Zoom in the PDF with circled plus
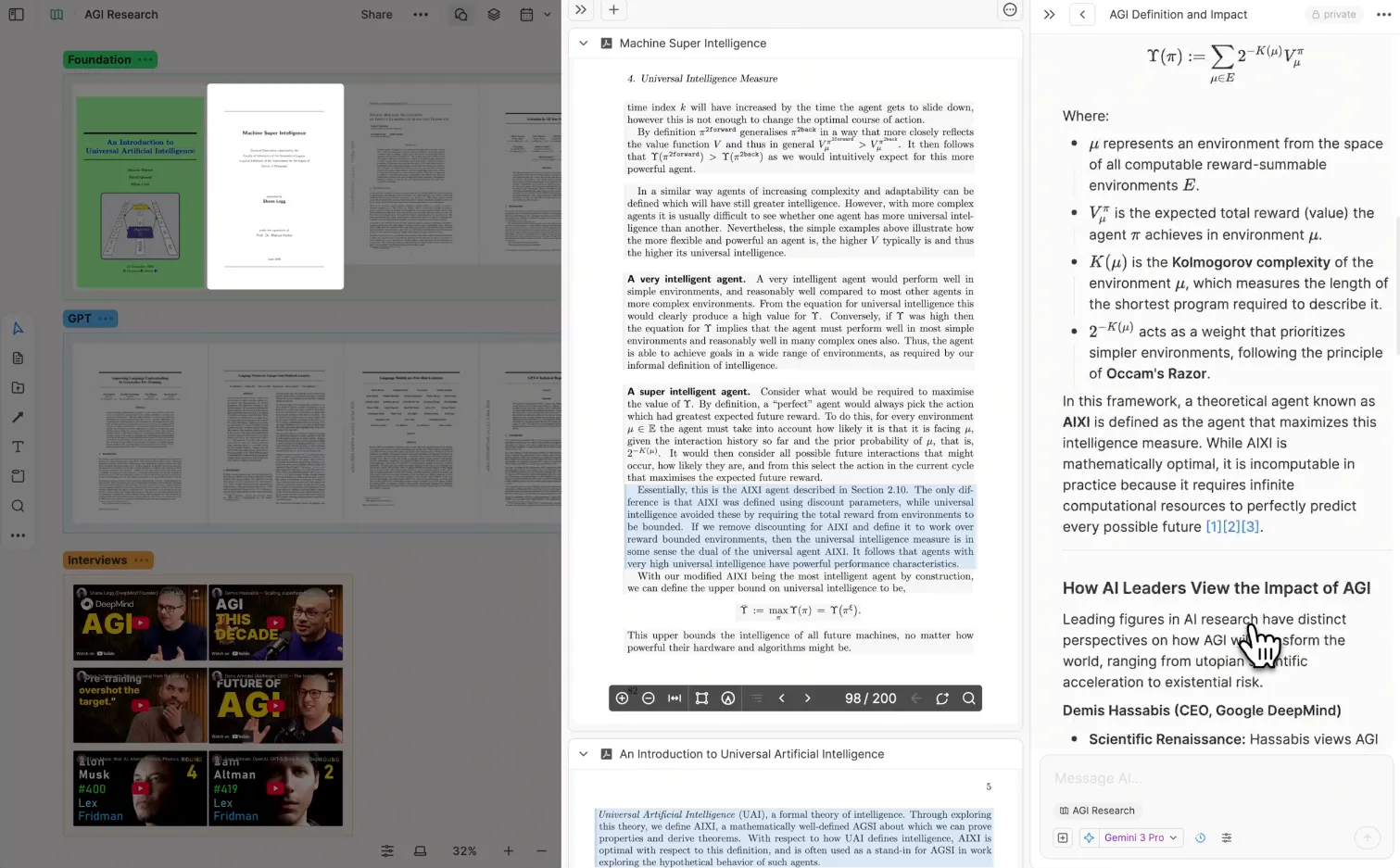Image resolution: width=1400 pixels, height=868 pixels. pos(622,698)
